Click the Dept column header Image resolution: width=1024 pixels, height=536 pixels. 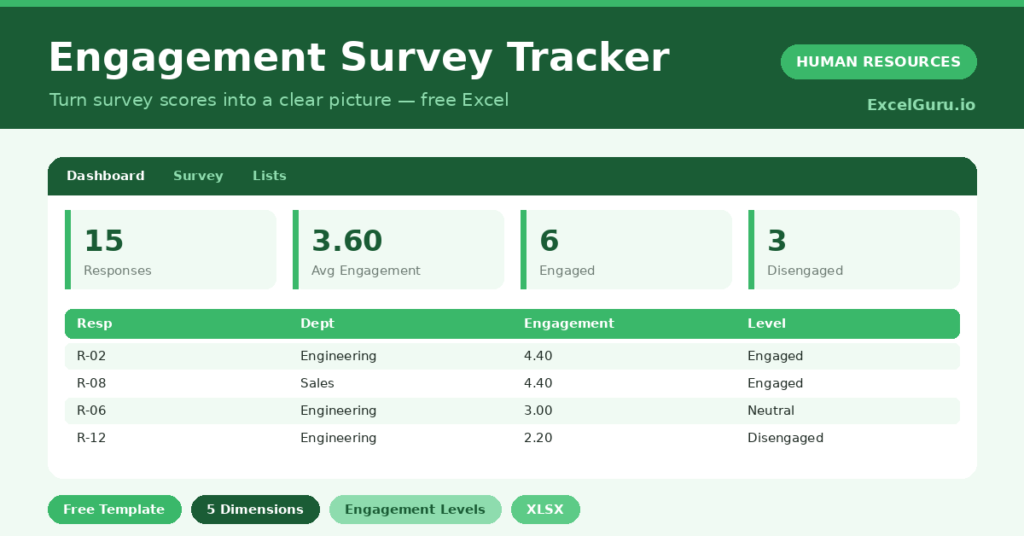point(317,324)
